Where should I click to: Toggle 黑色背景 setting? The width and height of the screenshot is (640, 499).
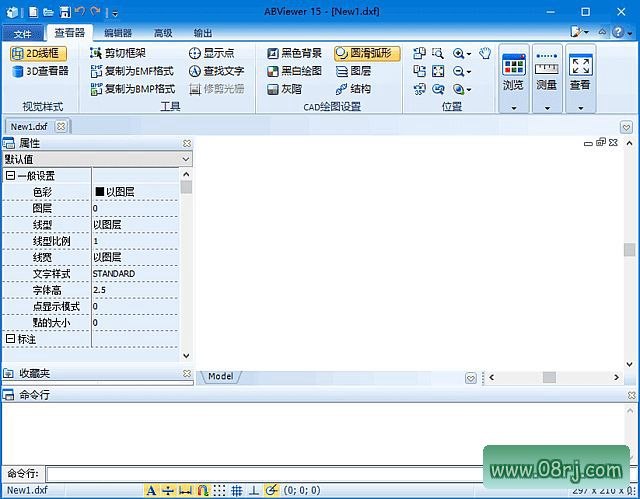point(294,53)
